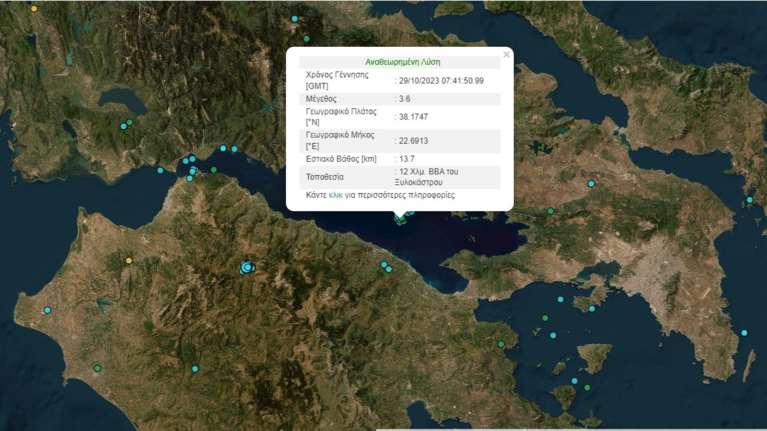Select the Αναθεωρημένη Λύση popup header
The width and height of the screenshot is (767, 431).
click(403, 62)
